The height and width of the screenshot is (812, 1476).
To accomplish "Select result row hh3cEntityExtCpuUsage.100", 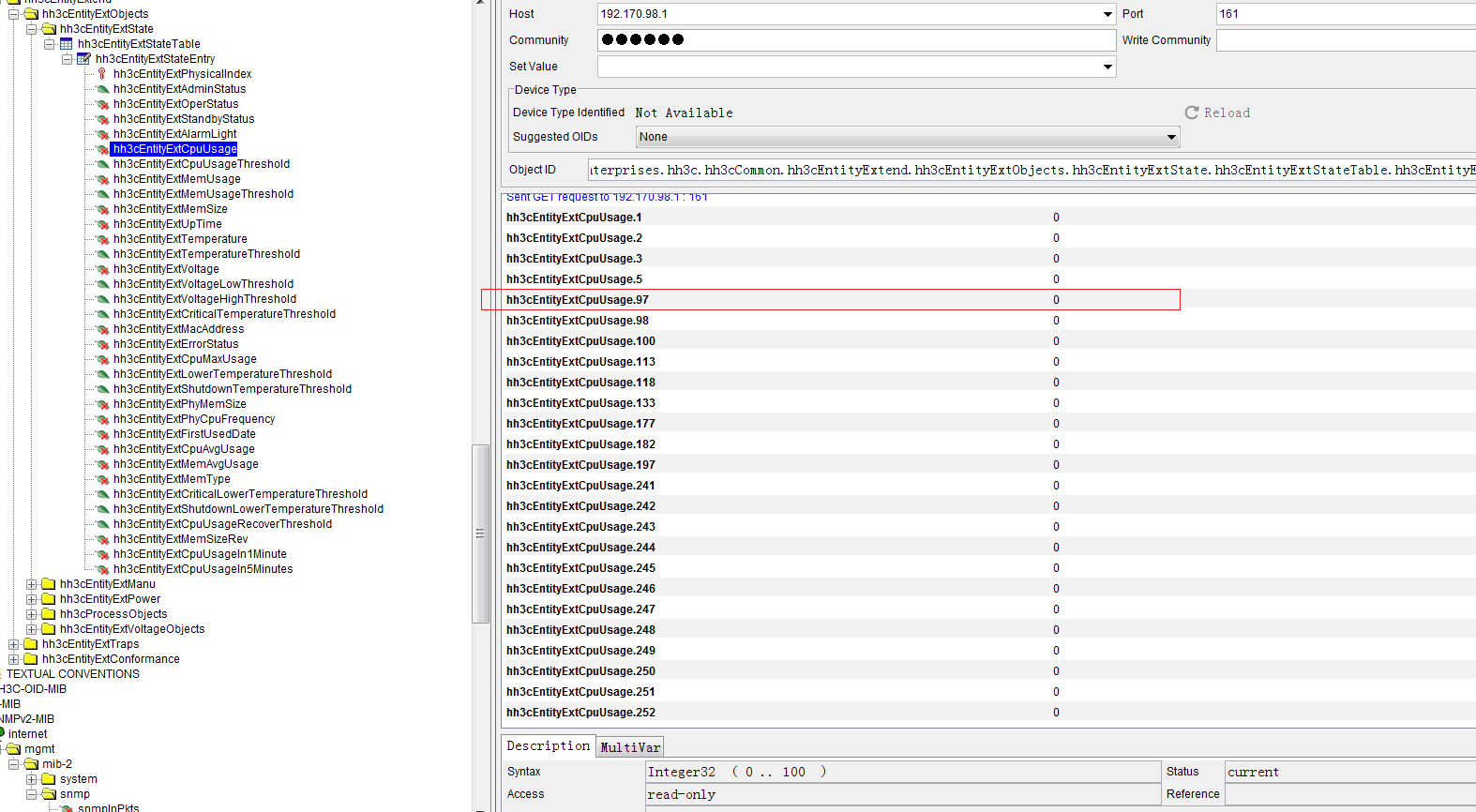I will 988,341.
